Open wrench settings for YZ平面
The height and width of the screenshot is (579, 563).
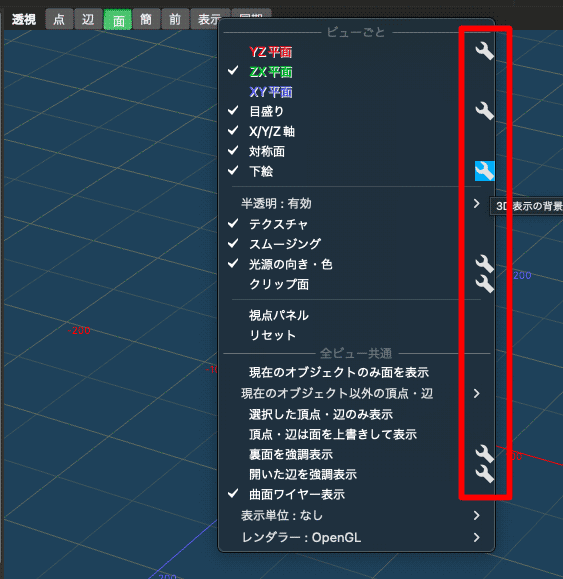[x=484, y=51]
